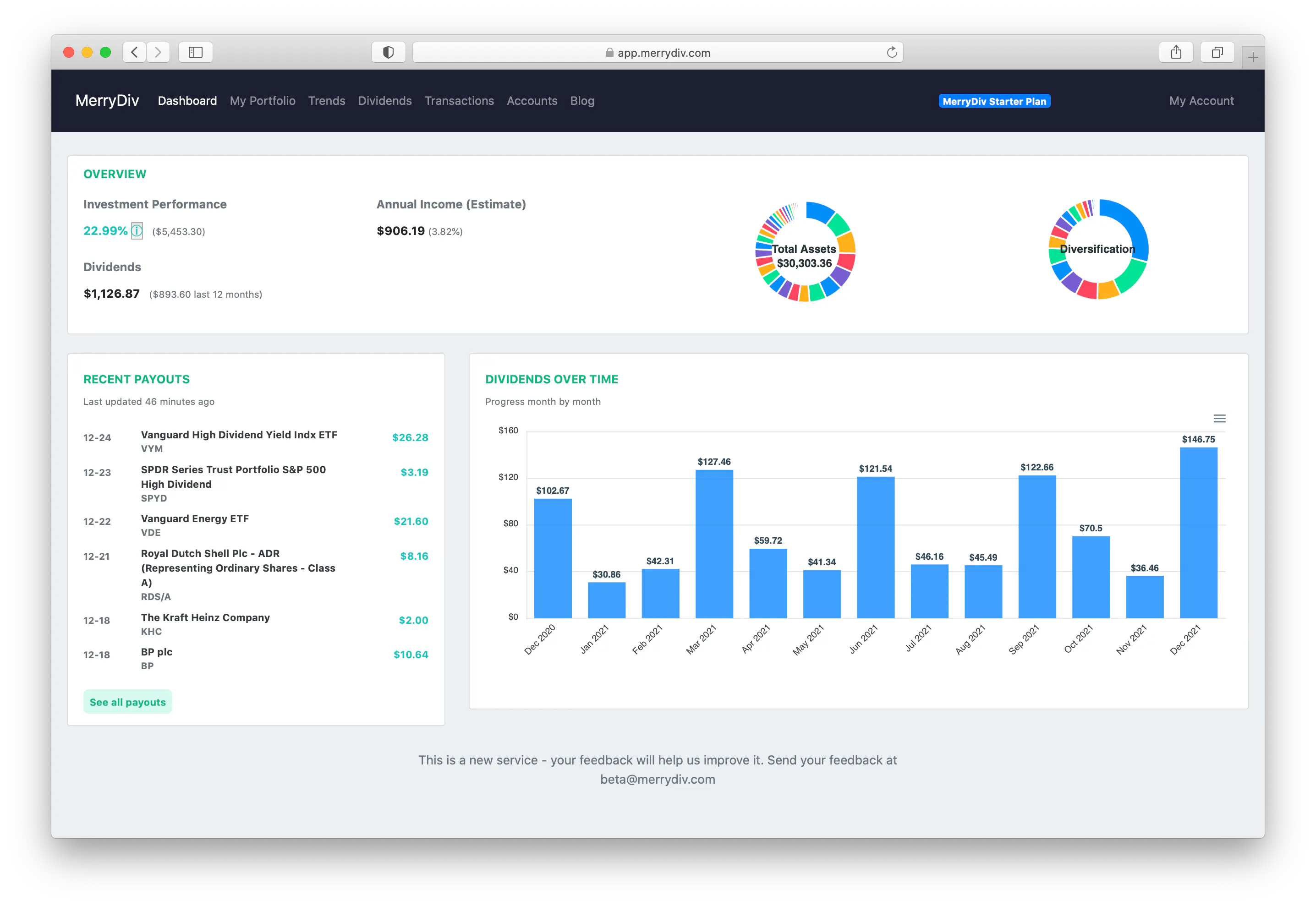Select Vanguard High Dividend Yield Indx ETF row
1316x906 pixels.
point(256,441)
